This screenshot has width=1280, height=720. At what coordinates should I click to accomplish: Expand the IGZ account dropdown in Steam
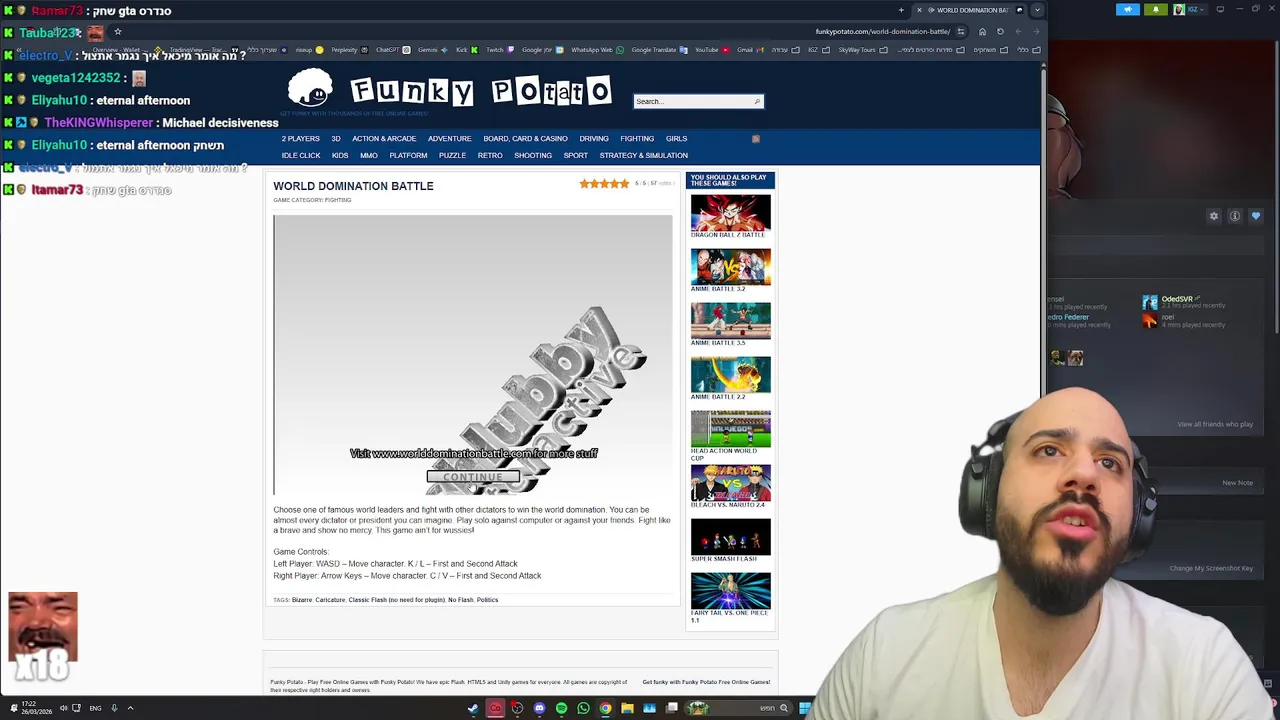click(1193, 9)
